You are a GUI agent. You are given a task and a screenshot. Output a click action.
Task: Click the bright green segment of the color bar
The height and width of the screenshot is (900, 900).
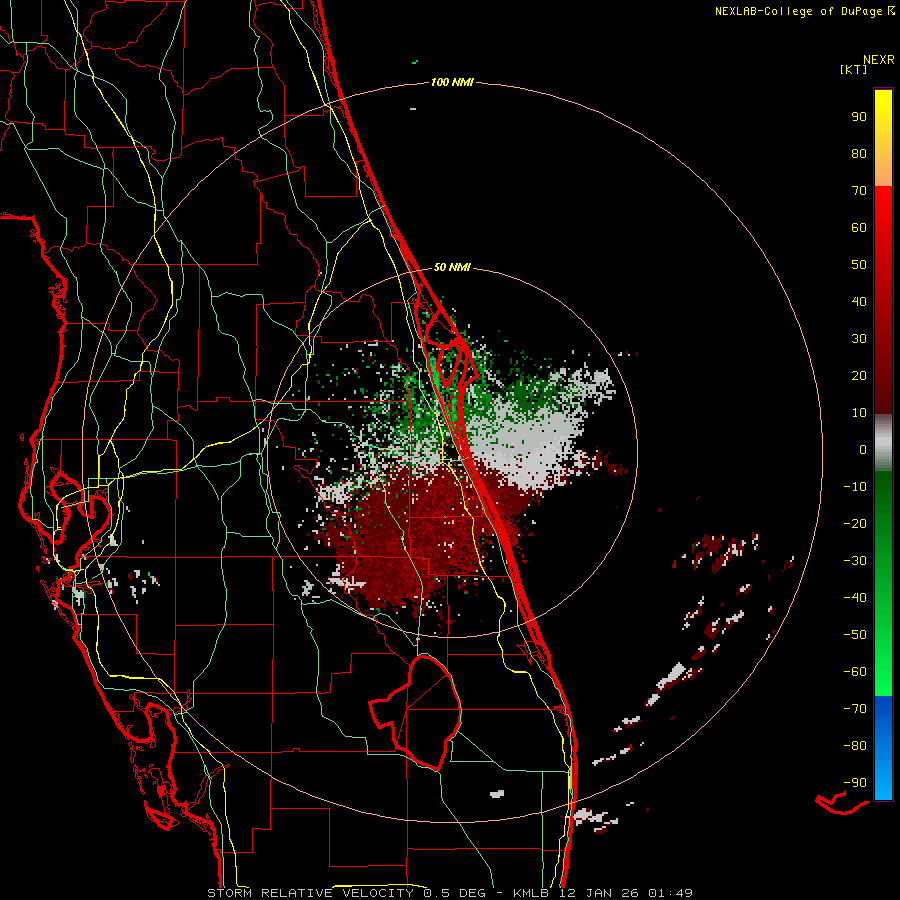click(x=883, y=584)
